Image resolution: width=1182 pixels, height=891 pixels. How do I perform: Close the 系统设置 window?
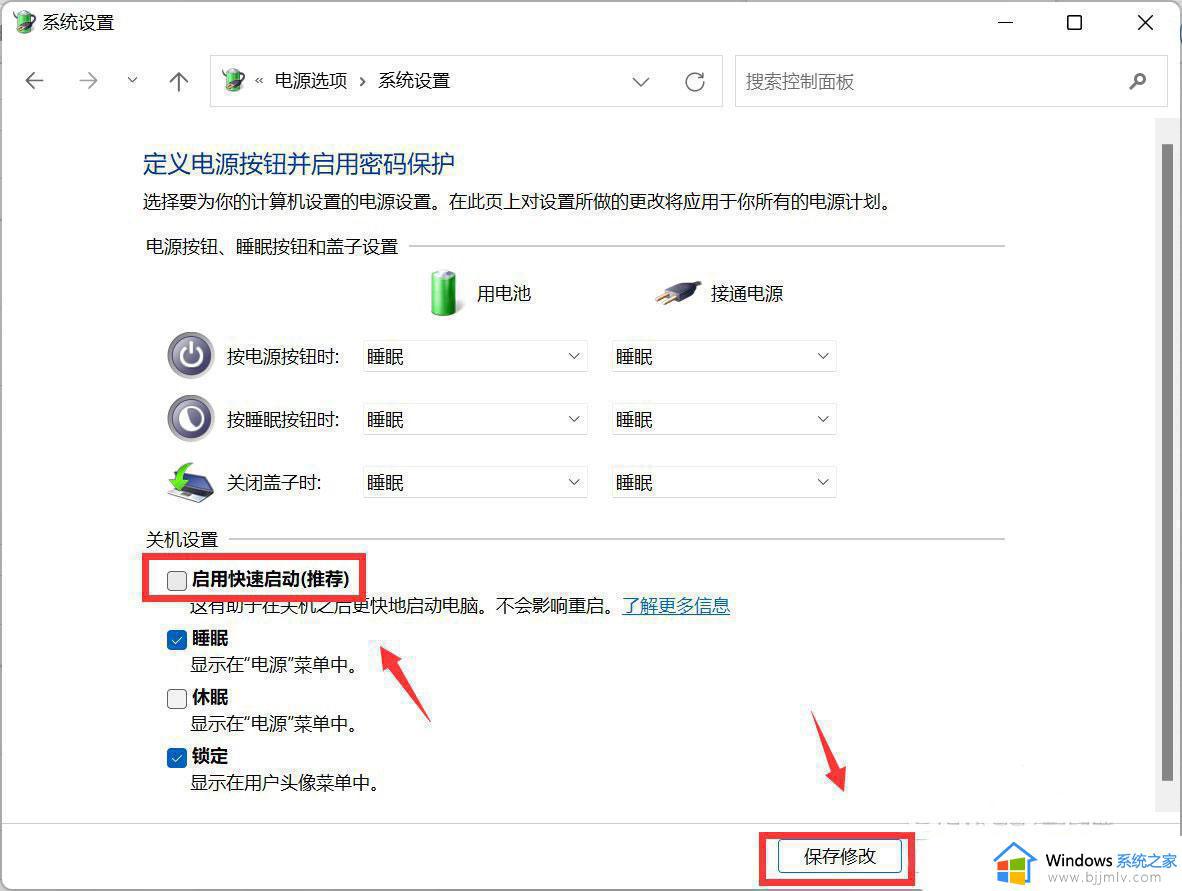(1145, 23)
